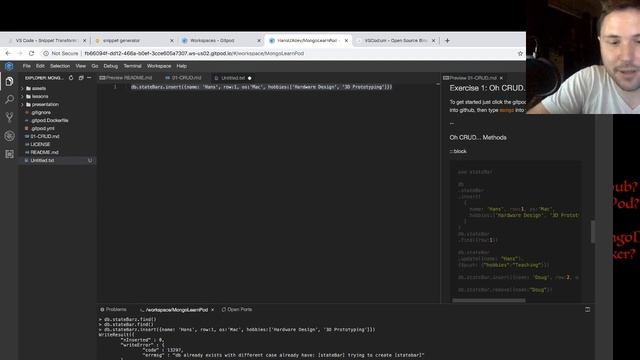Viewport: 640px width, 360px height.
Task: Open the Selection menu
Action: coord(60,66)
